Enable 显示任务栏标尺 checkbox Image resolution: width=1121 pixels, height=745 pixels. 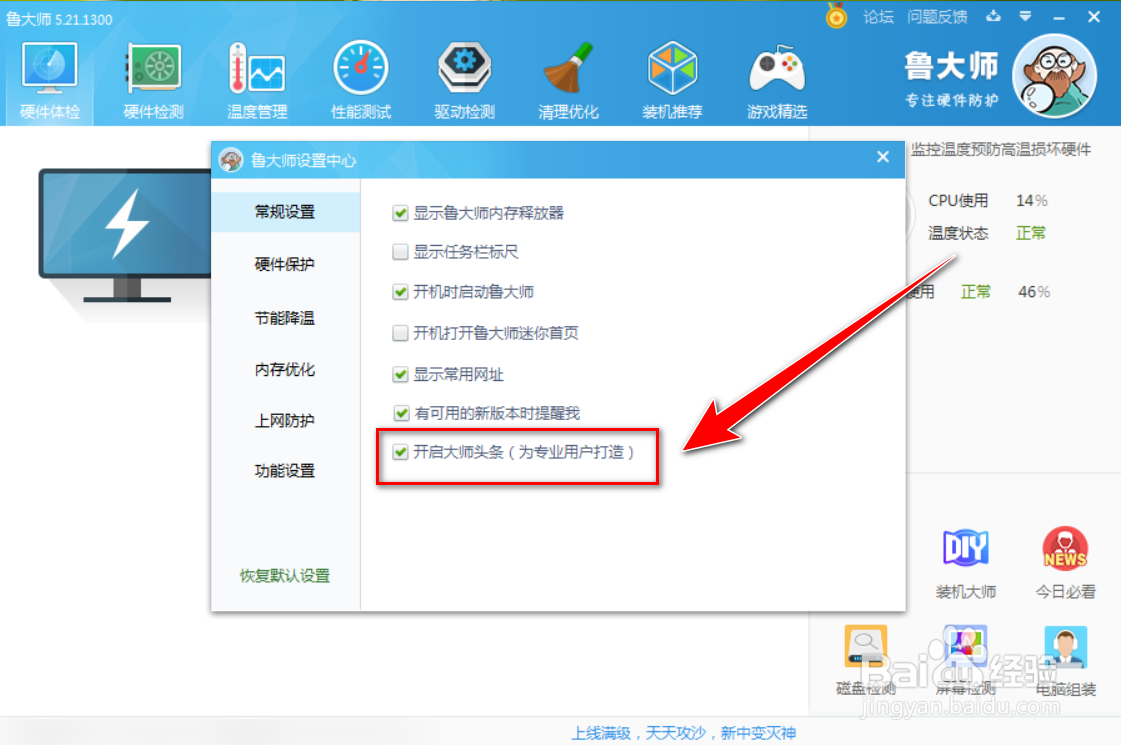(x=400, y=252)
